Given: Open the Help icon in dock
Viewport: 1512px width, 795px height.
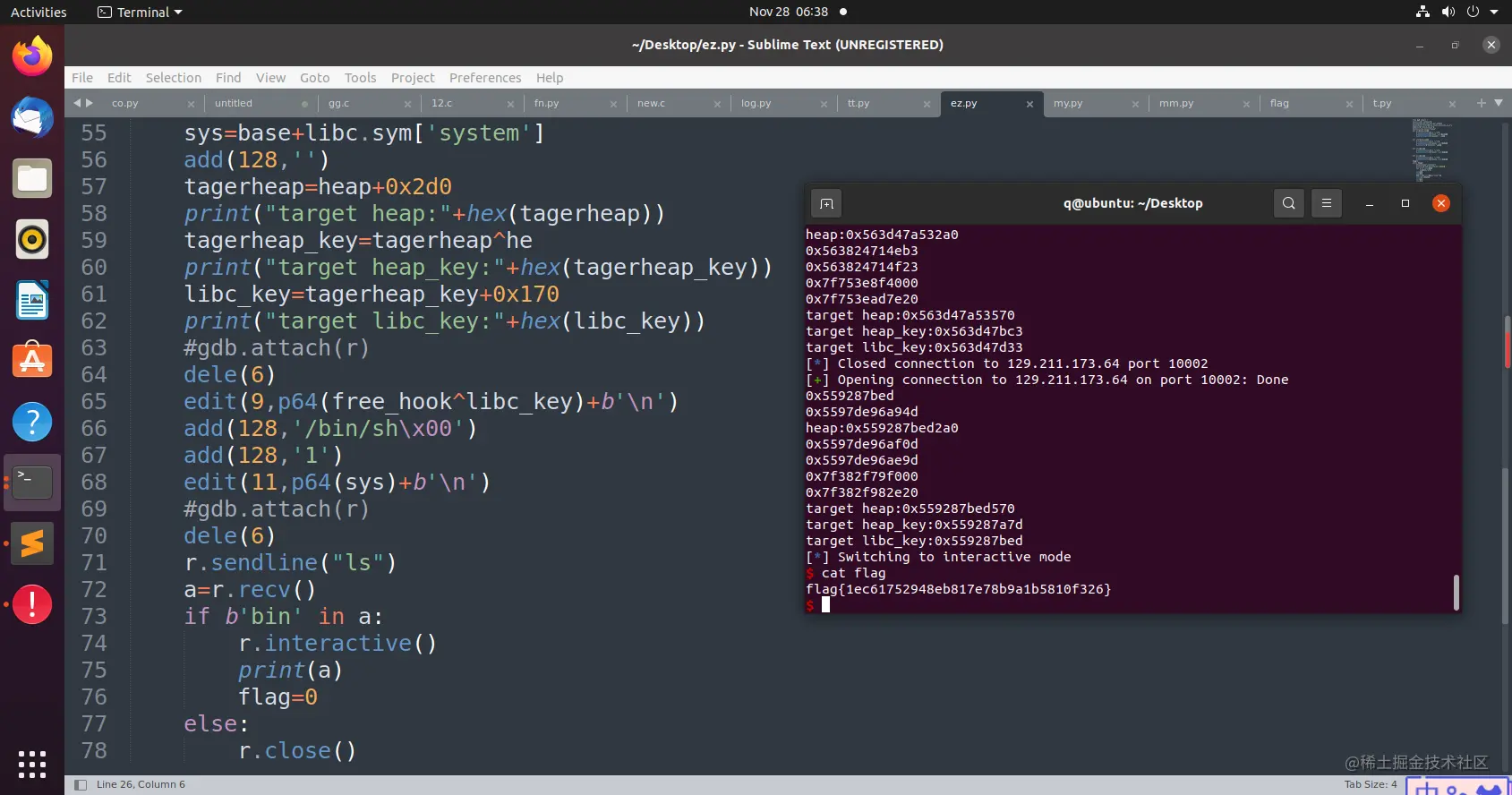Looking at the screenshot, I should click(32, 422).
